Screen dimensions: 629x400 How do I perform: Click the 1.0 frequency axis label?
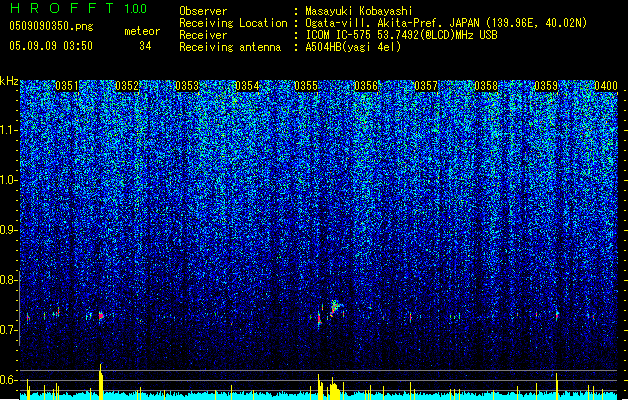click(8, 180)
